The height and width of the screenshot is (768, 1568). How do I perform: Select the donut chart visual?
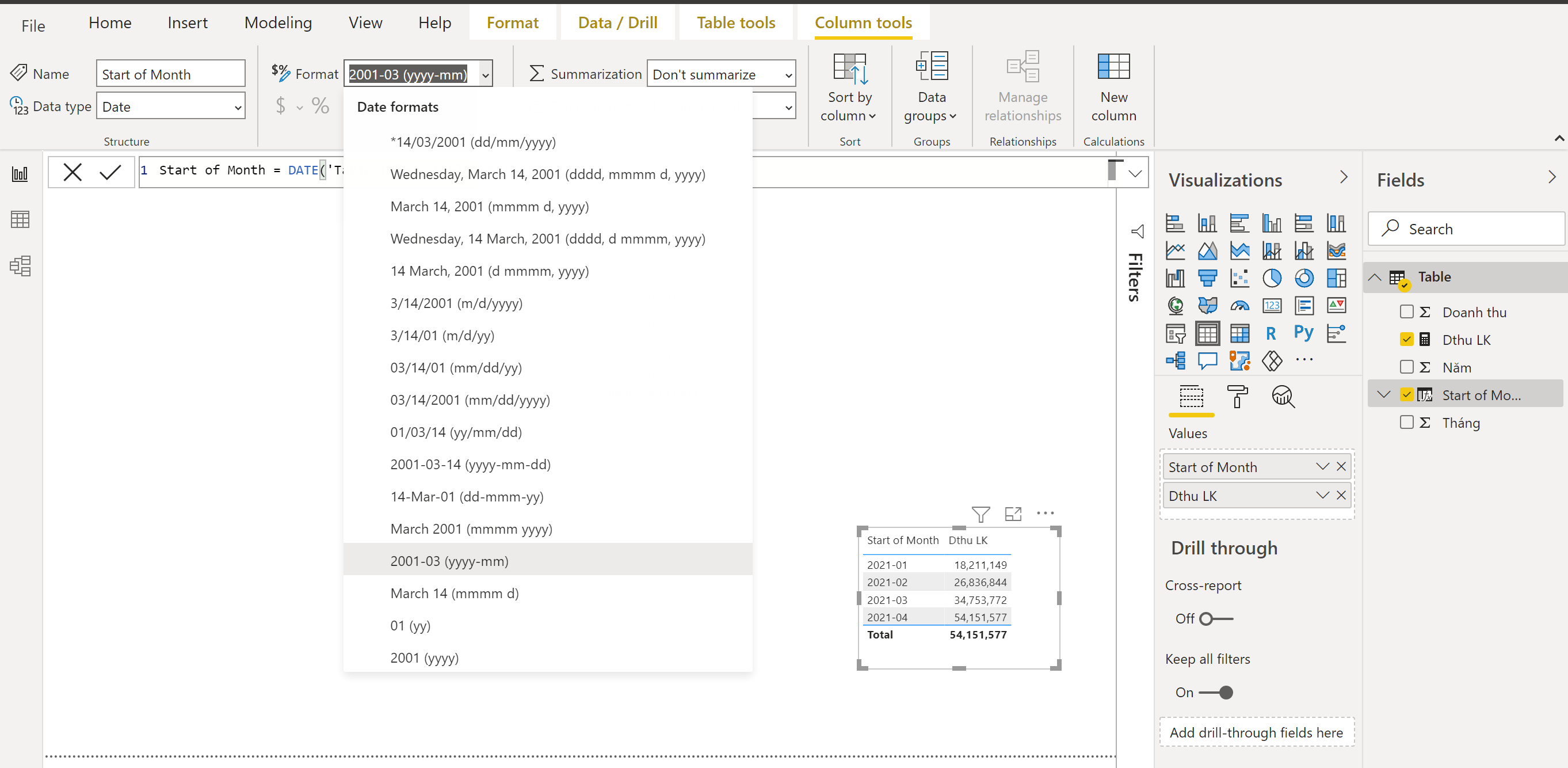tap(1304, 278)
